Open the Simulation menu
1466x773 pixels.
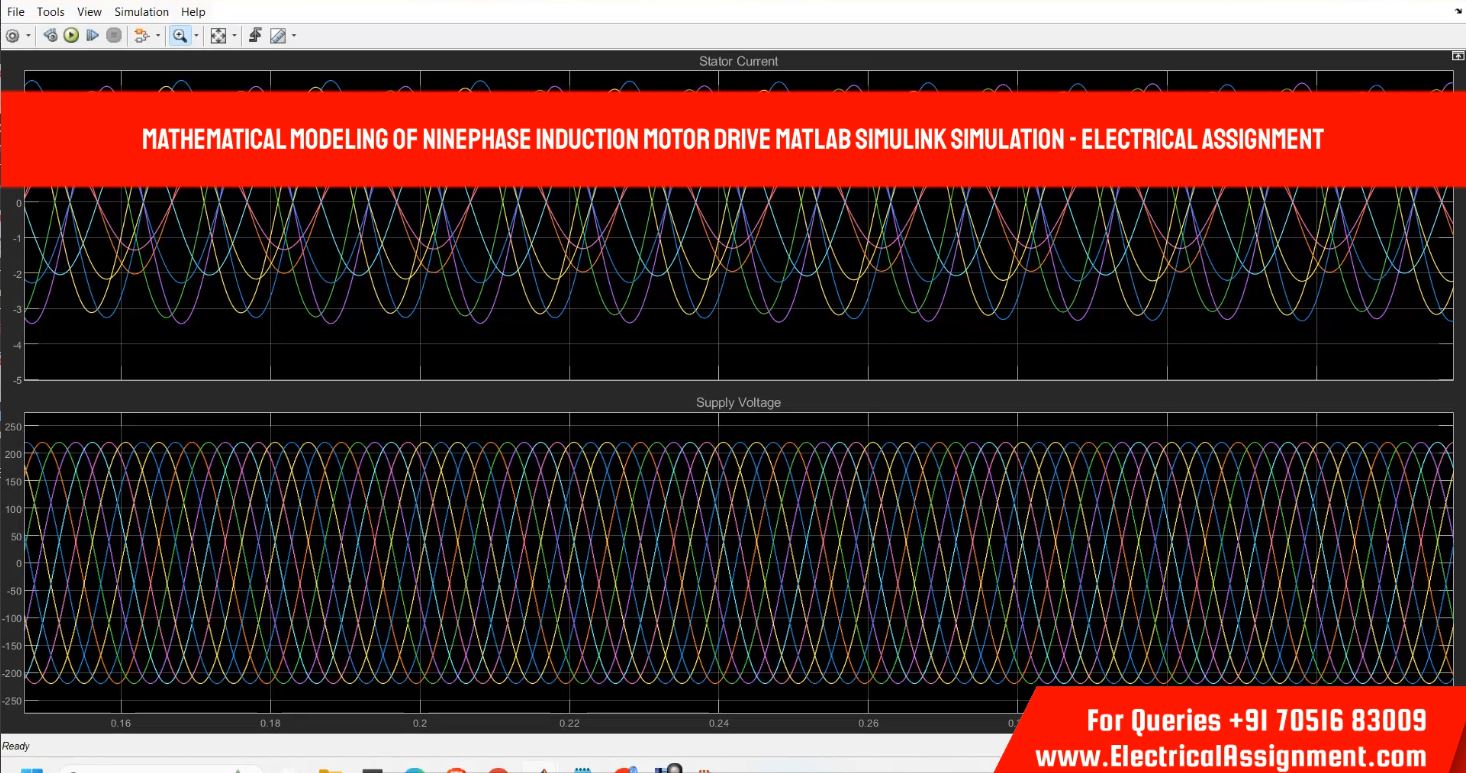click(141, 12)
